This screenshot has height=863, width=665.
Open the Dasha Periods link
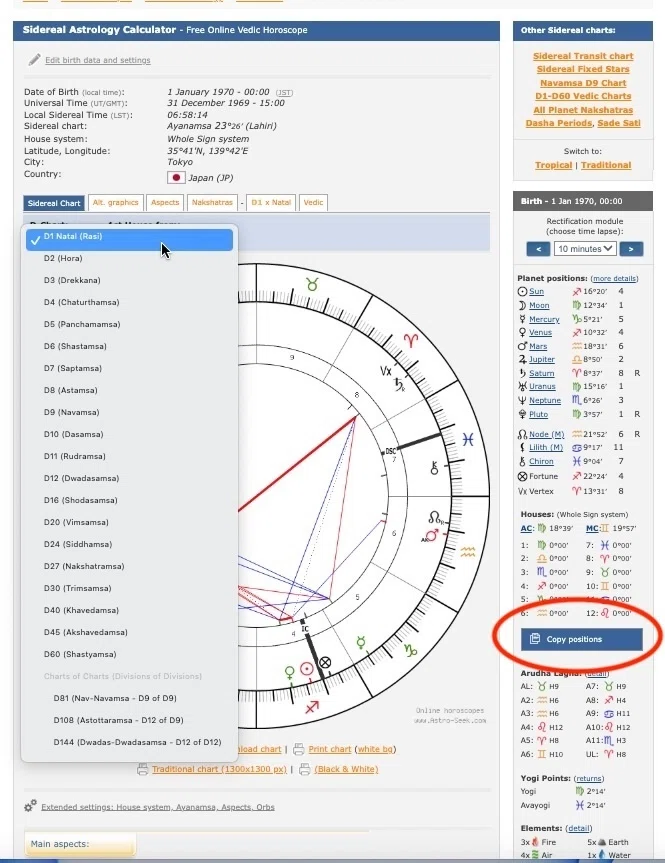559,123
